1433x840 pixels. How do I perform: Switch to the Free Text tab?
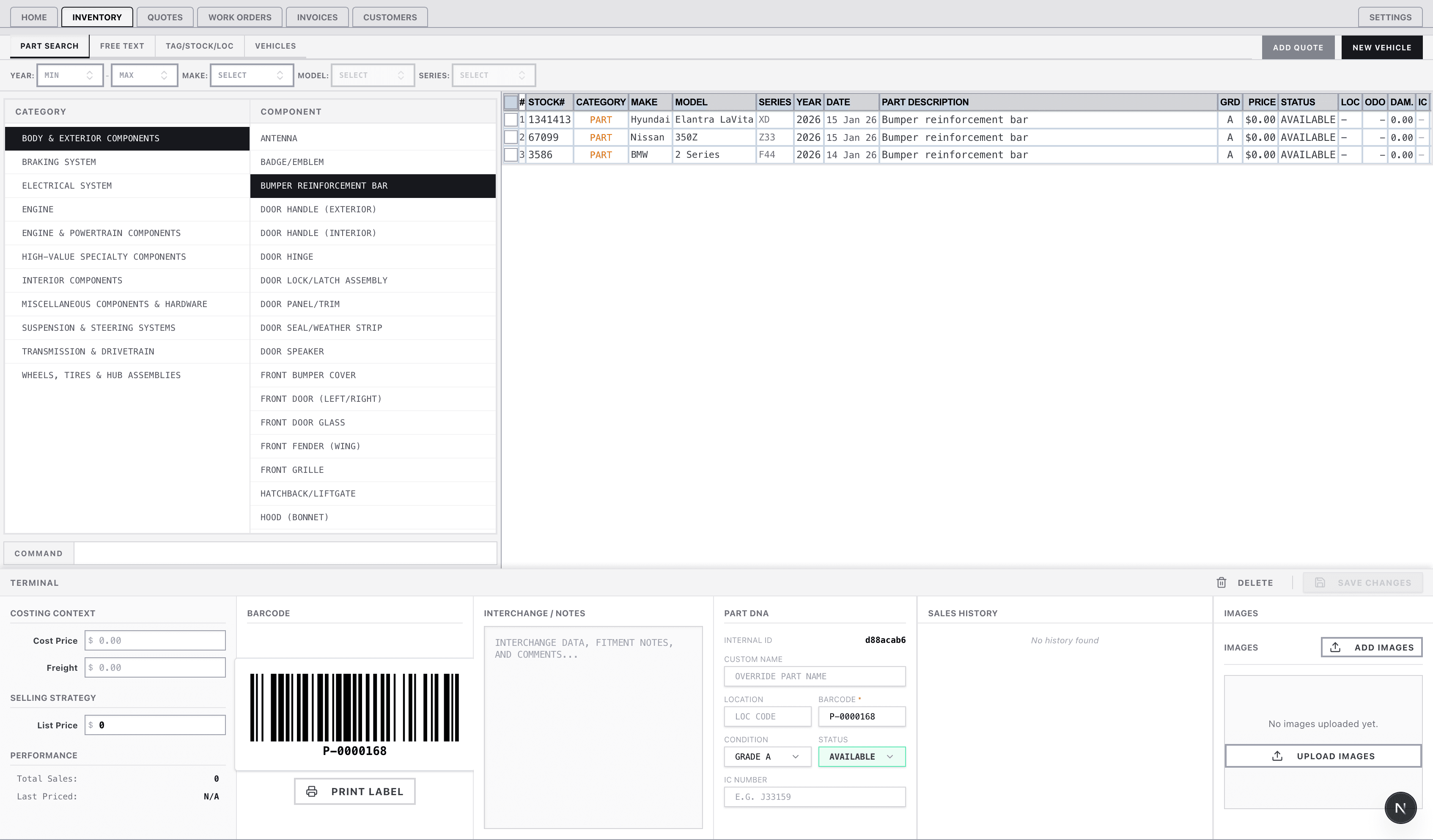click(122, 46)
